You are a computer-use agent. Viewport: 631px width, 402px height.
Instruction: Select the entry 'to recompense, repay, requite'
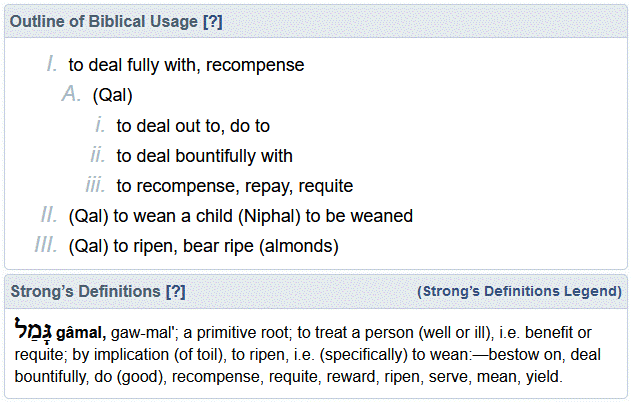[x=234, y=186]
